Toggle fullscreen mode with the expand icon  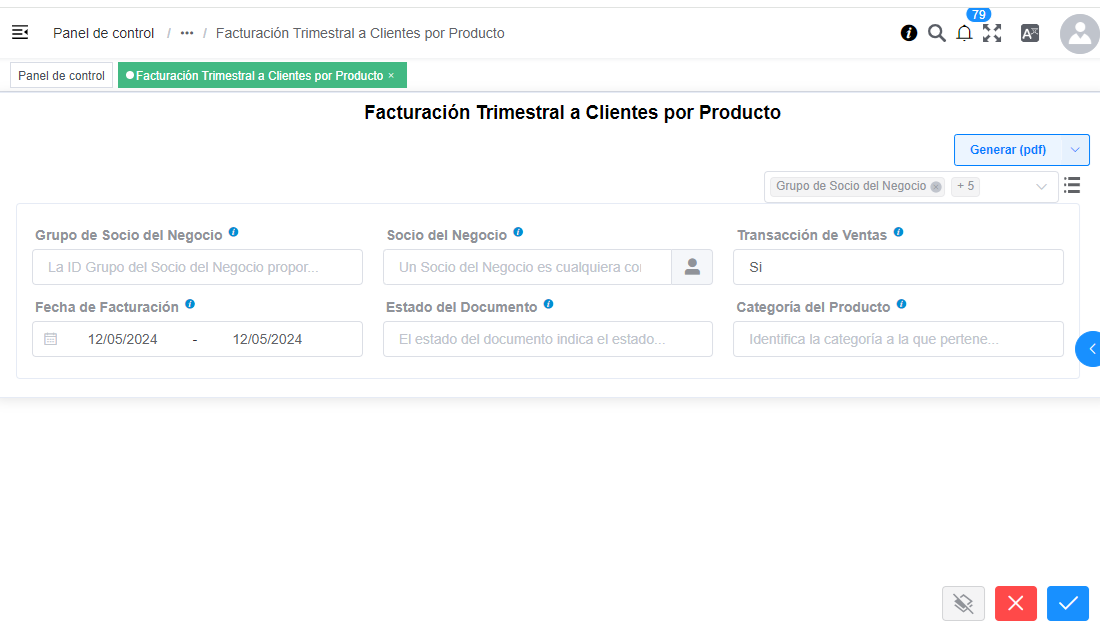point(992,33)
